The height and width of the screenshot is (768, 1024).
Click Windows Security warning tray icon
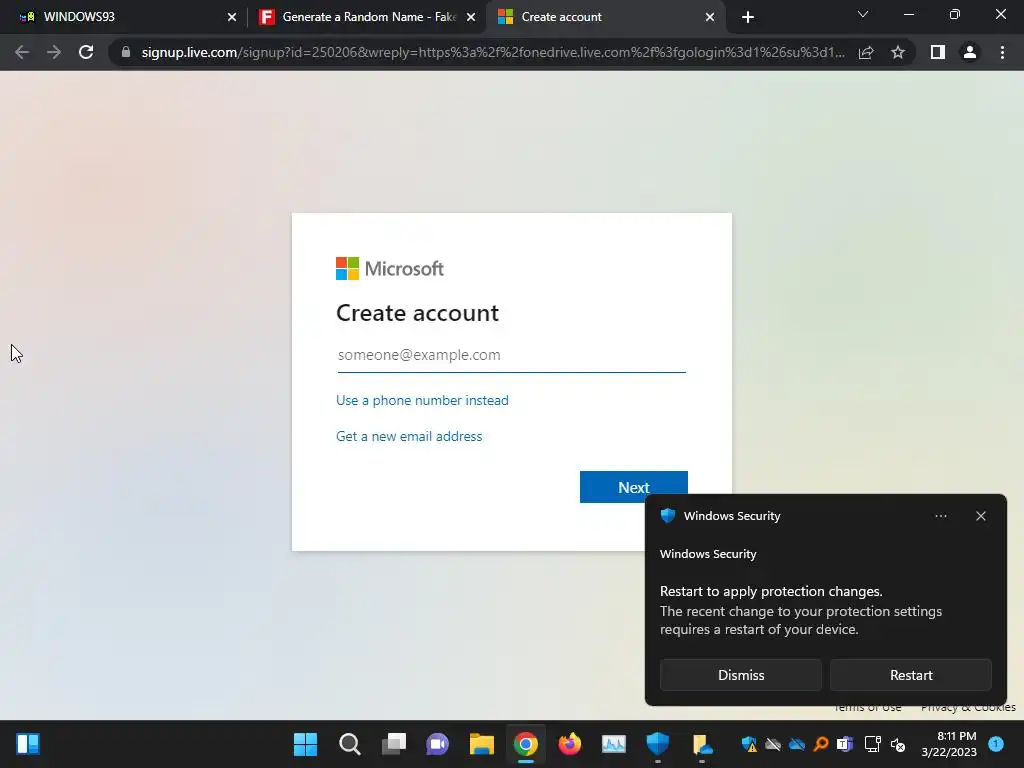pyautogui.click(x=748, y=744)
